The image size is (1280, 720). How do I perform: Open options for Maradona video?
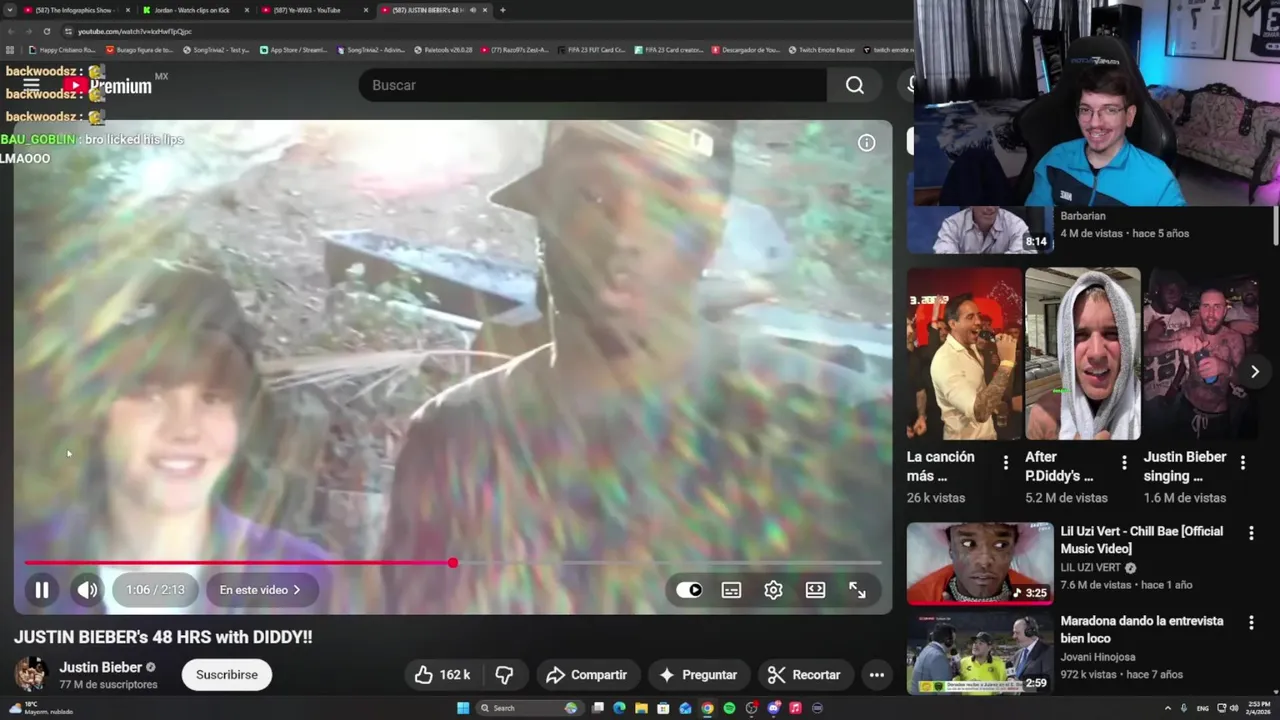pos(1251,623)
